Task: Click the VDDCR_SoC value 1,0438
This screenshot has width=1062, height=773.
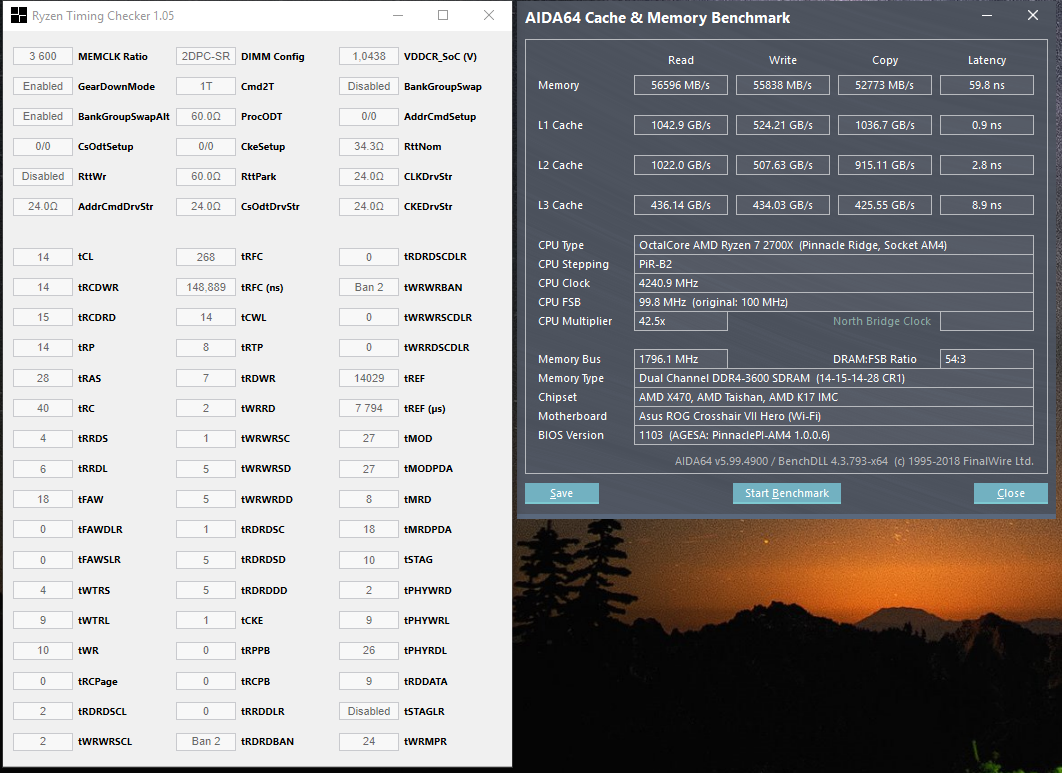Action: [x=369, y=56]
